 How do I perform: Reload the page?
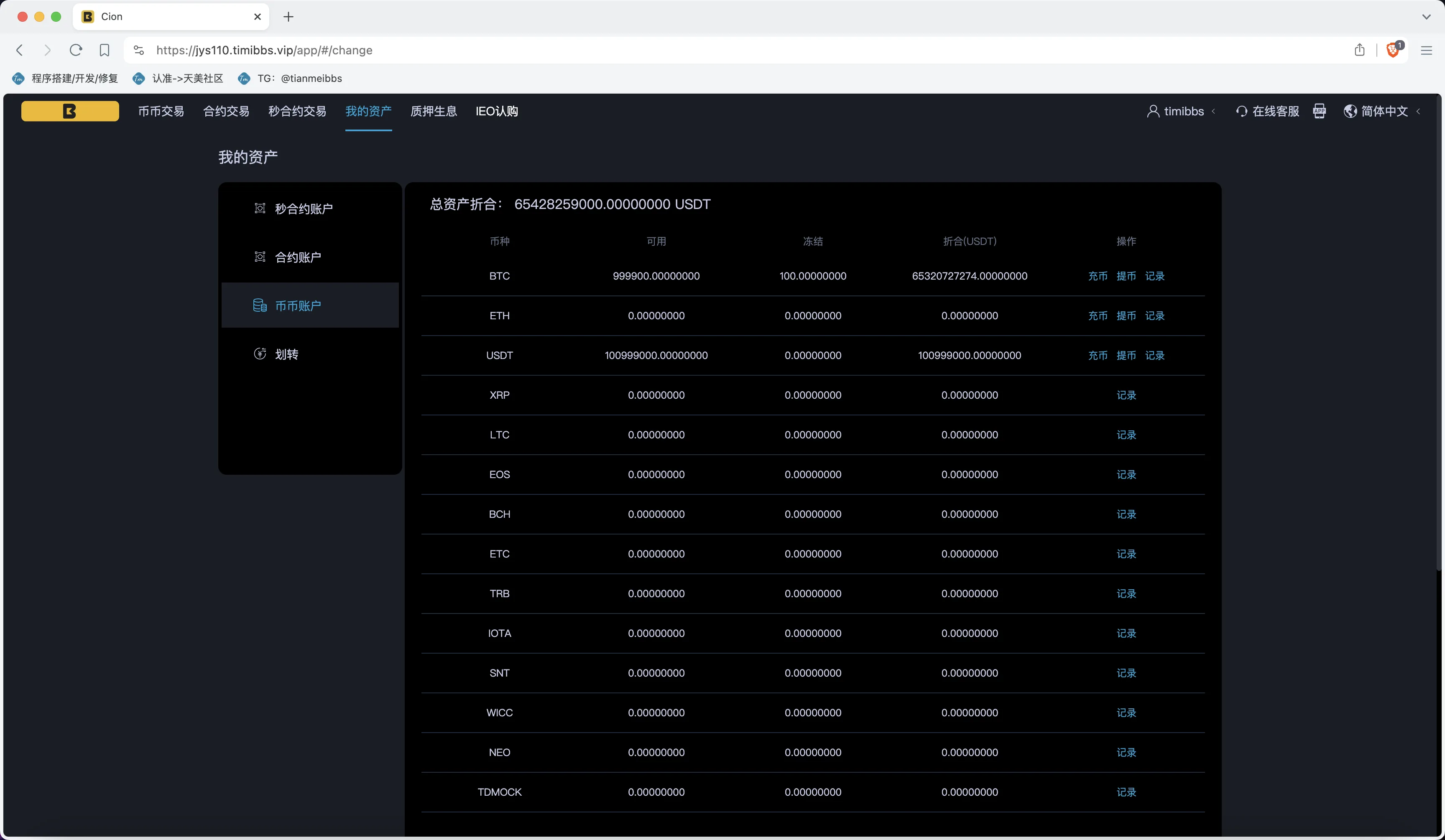click(76, 51)
